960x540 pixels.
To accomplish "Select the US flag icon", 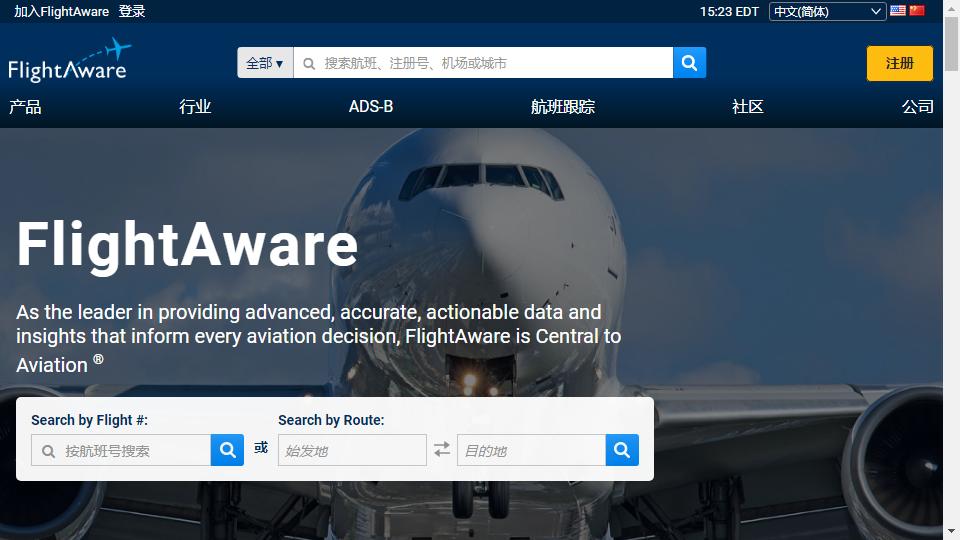I will coord(898,10).
